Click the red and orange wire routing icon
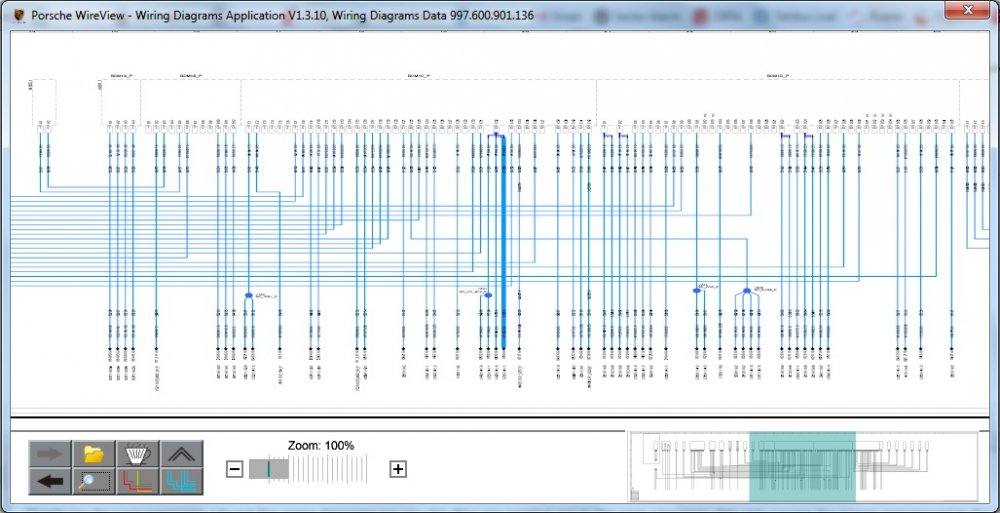This screenshot has height=513, width=1000. click(138, 481)
